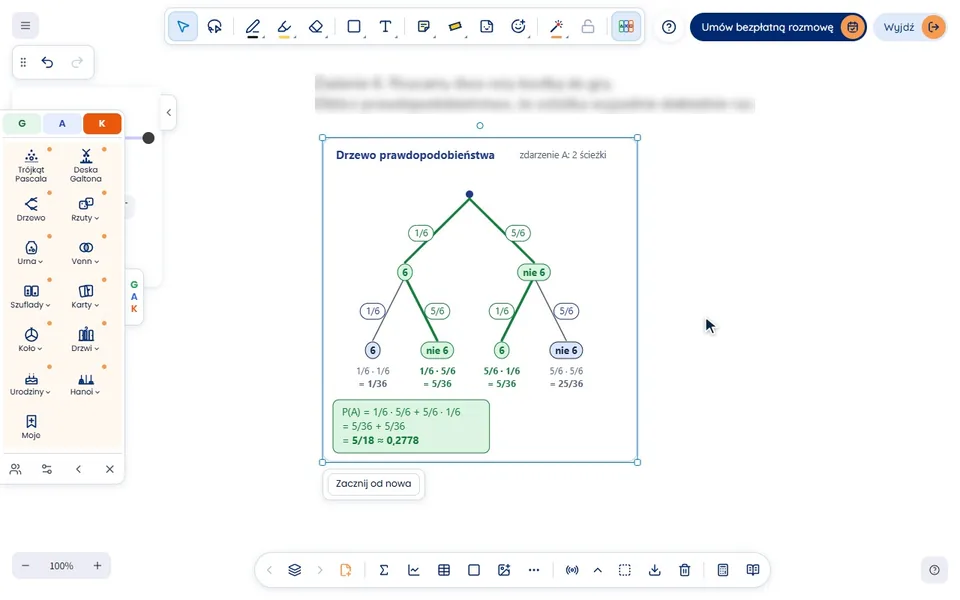Click the undo arrow
Image resolution: width=960 pixels, height=600 pixels.
coord(47,62)
